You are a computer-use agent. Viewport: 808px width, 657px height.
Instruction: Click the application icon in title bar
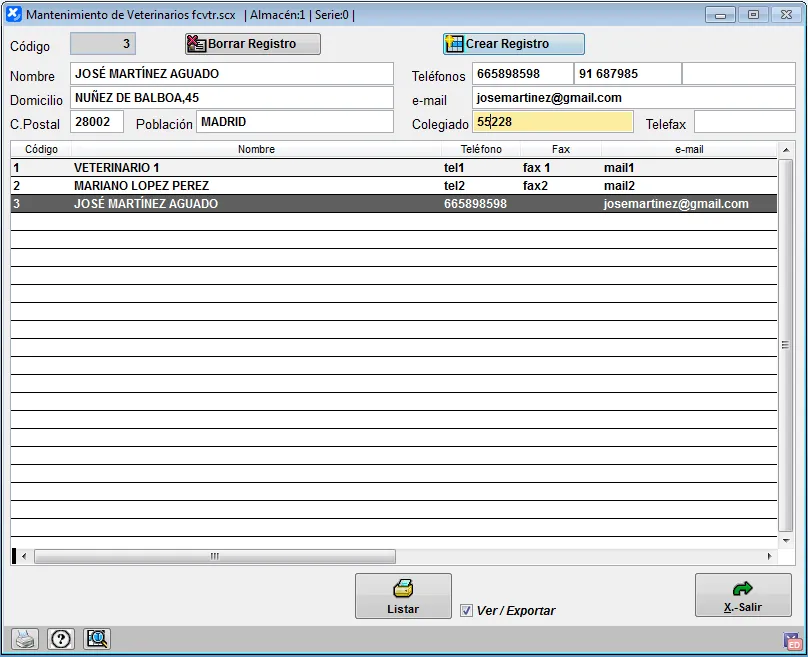pos(14,15)
